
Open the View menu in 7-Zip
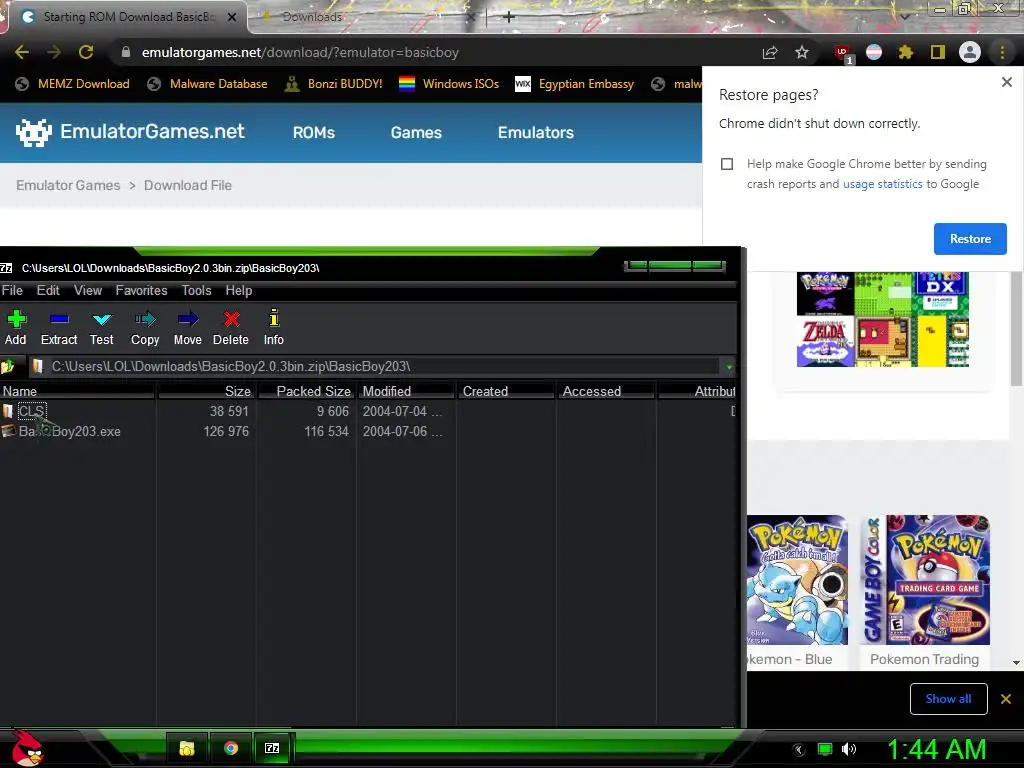[88, 291]
